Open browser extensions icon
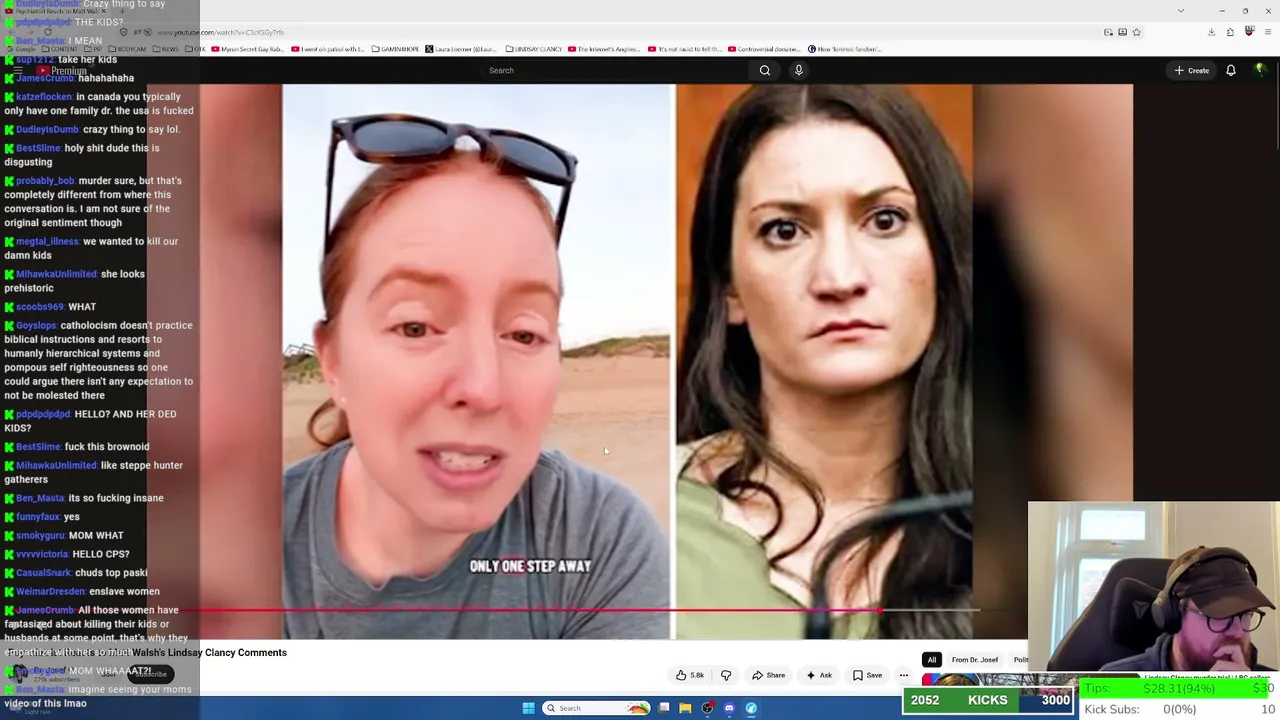The width and height of the screenshot is (1280, 720). coord(1230,32)
